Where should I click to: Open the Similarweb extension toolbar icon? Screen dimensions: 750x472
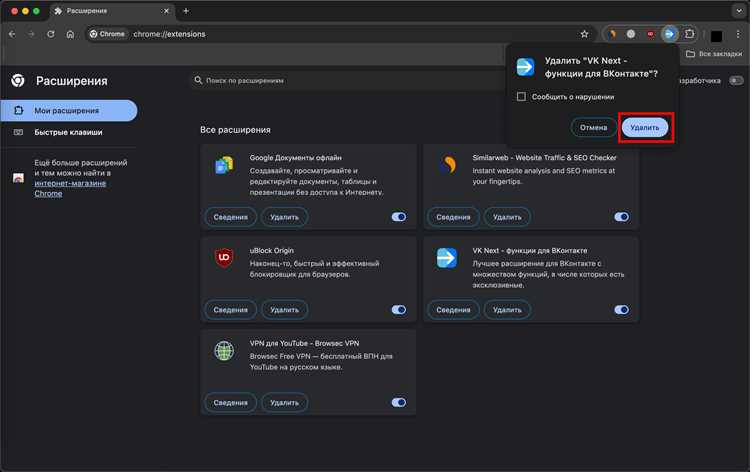coord(612,34)
